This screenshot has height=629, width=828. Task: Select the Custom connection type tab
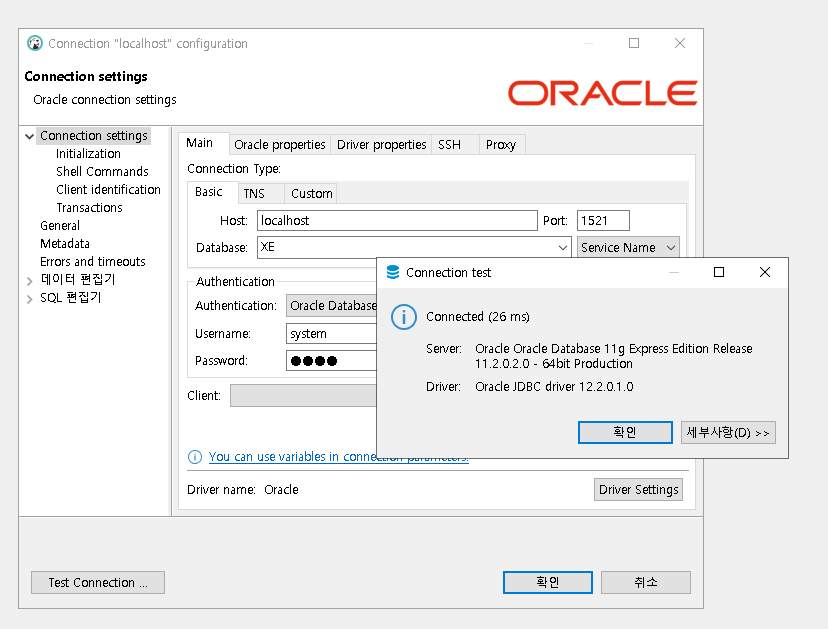tap(311, 194)
